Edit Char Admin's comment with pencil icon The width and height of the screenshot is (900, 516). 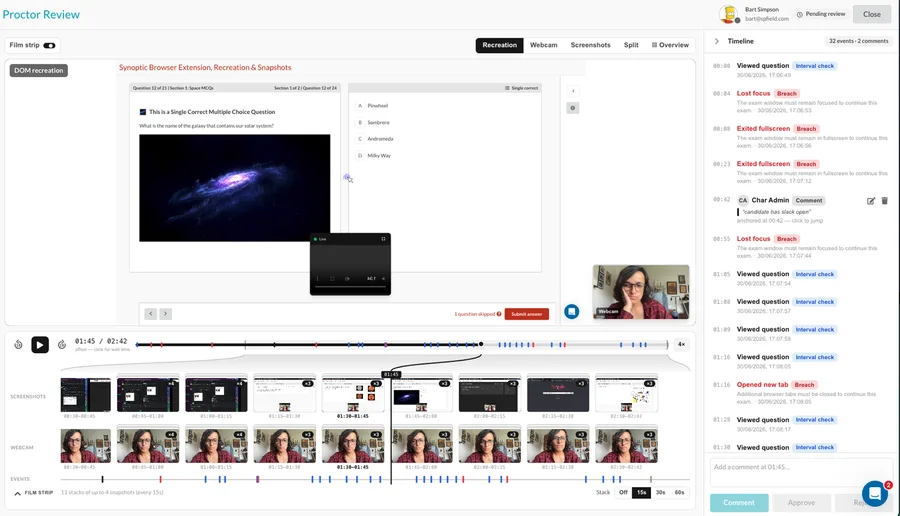(x=871, y=201)
